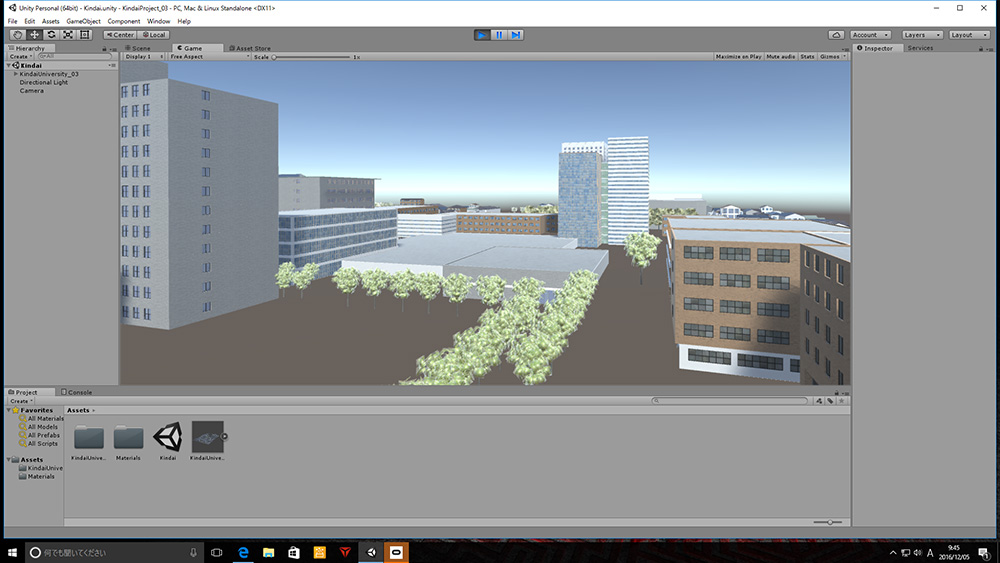The width and height of the screenshot is (1000, 563).
Task: Open Microsoft Edge from the taskbar
Action: 242,552
